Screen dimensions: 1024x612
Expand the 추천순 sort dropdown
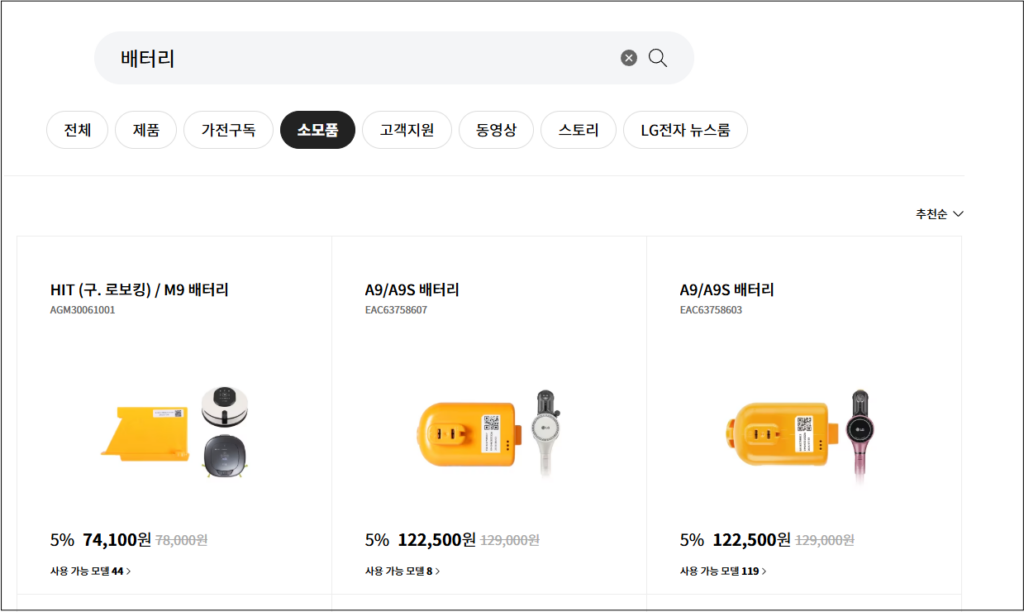pyautogui.click(x=939, y=214)
